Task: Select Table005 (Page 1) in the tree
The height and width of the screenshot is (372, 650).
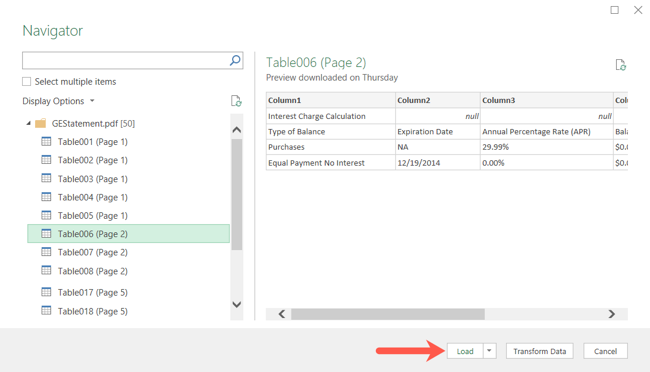Action: 92,216
